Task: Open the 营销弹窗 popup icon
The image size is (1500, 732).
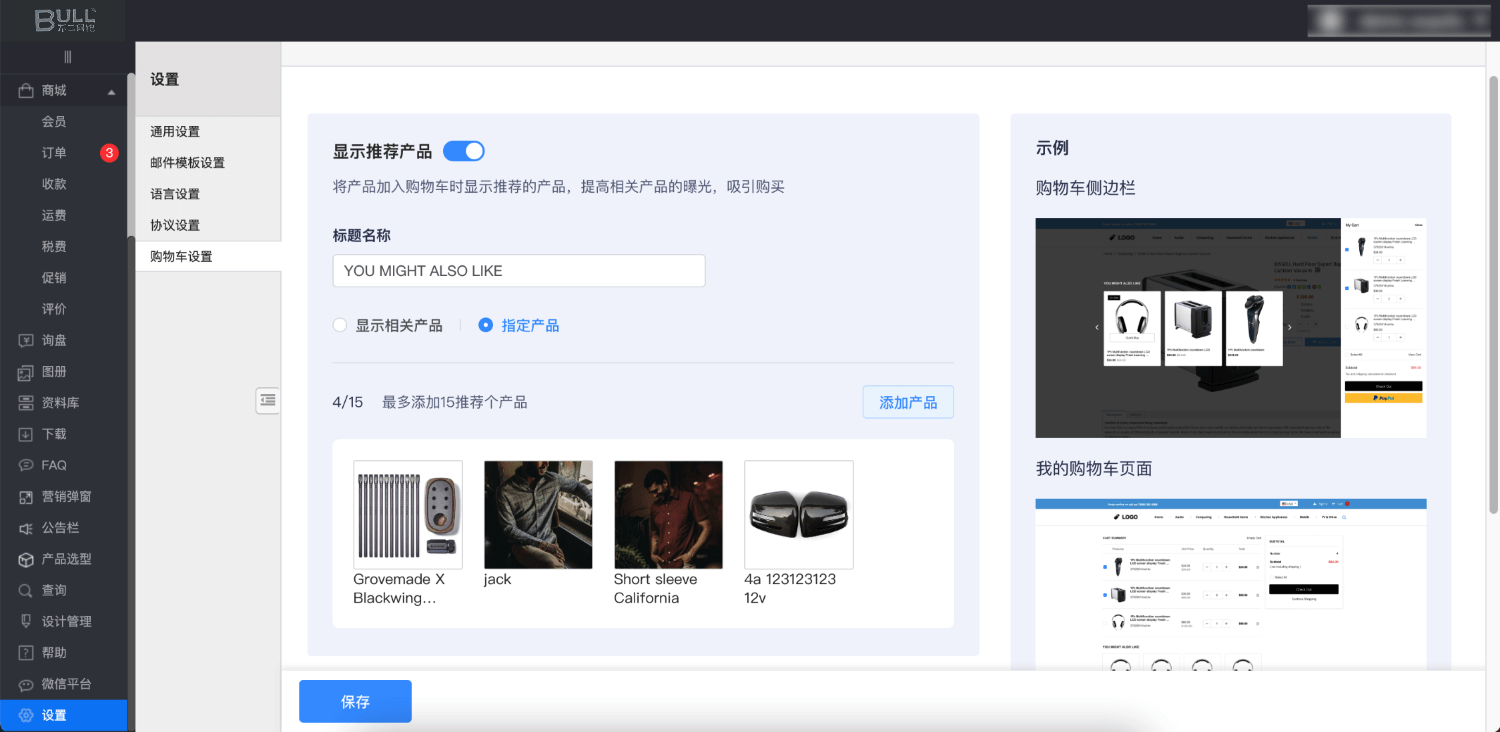Action: point(26,497)
